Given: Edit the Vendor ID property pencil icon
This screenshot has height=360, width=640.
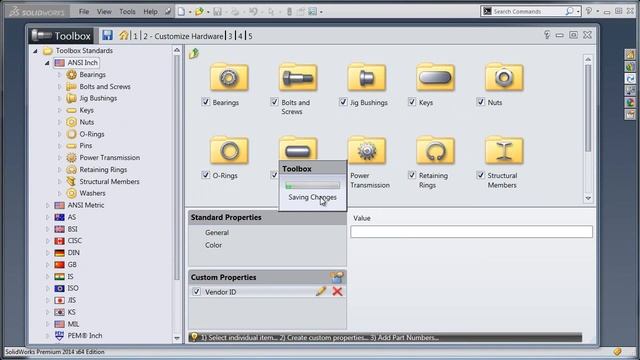Looking at the screenshot, I should pyautogui.click(x=321, y=291).
